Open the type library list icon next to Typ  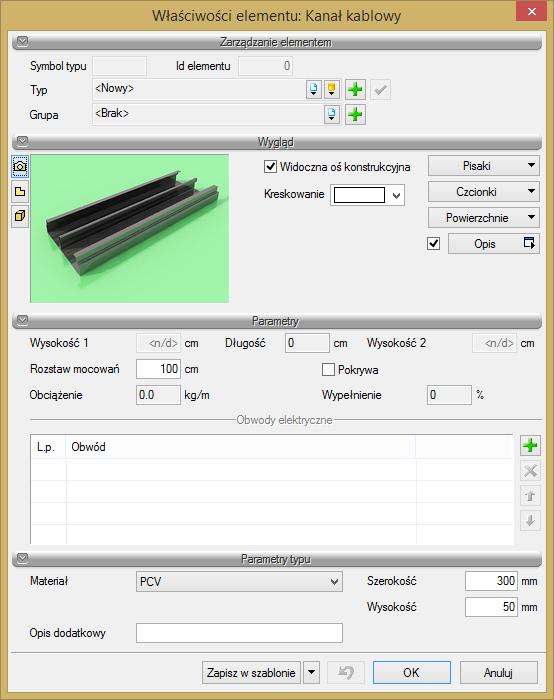(x=314, y=89)
